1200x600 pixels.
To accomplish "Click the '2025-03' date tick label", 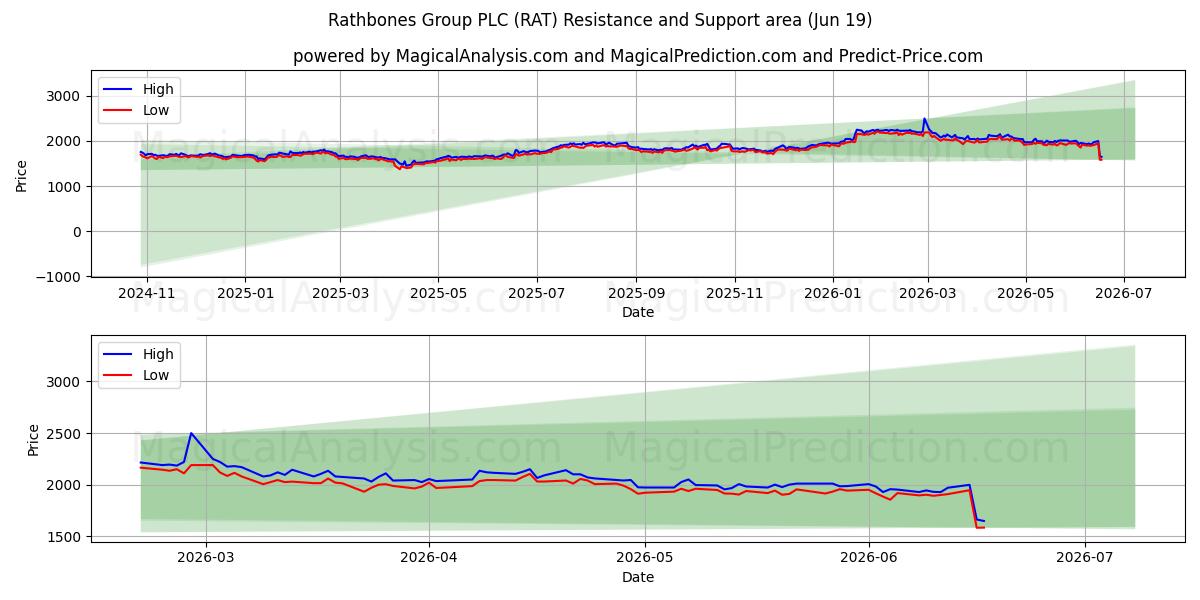I will 340,294.
